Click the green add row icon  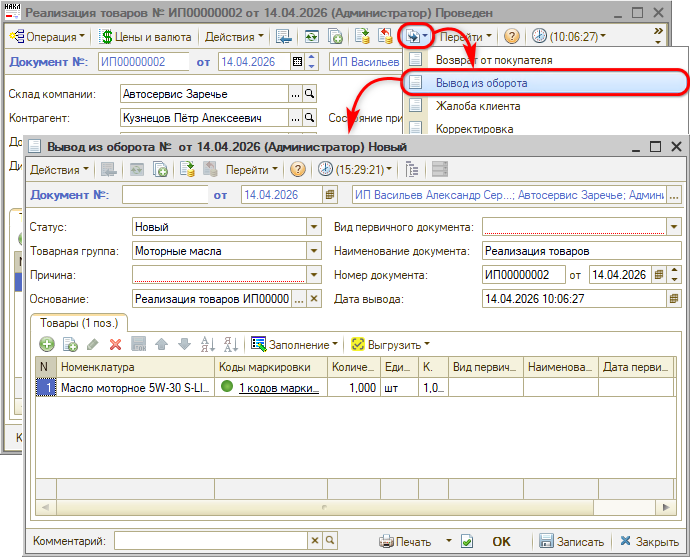(46, 344)
